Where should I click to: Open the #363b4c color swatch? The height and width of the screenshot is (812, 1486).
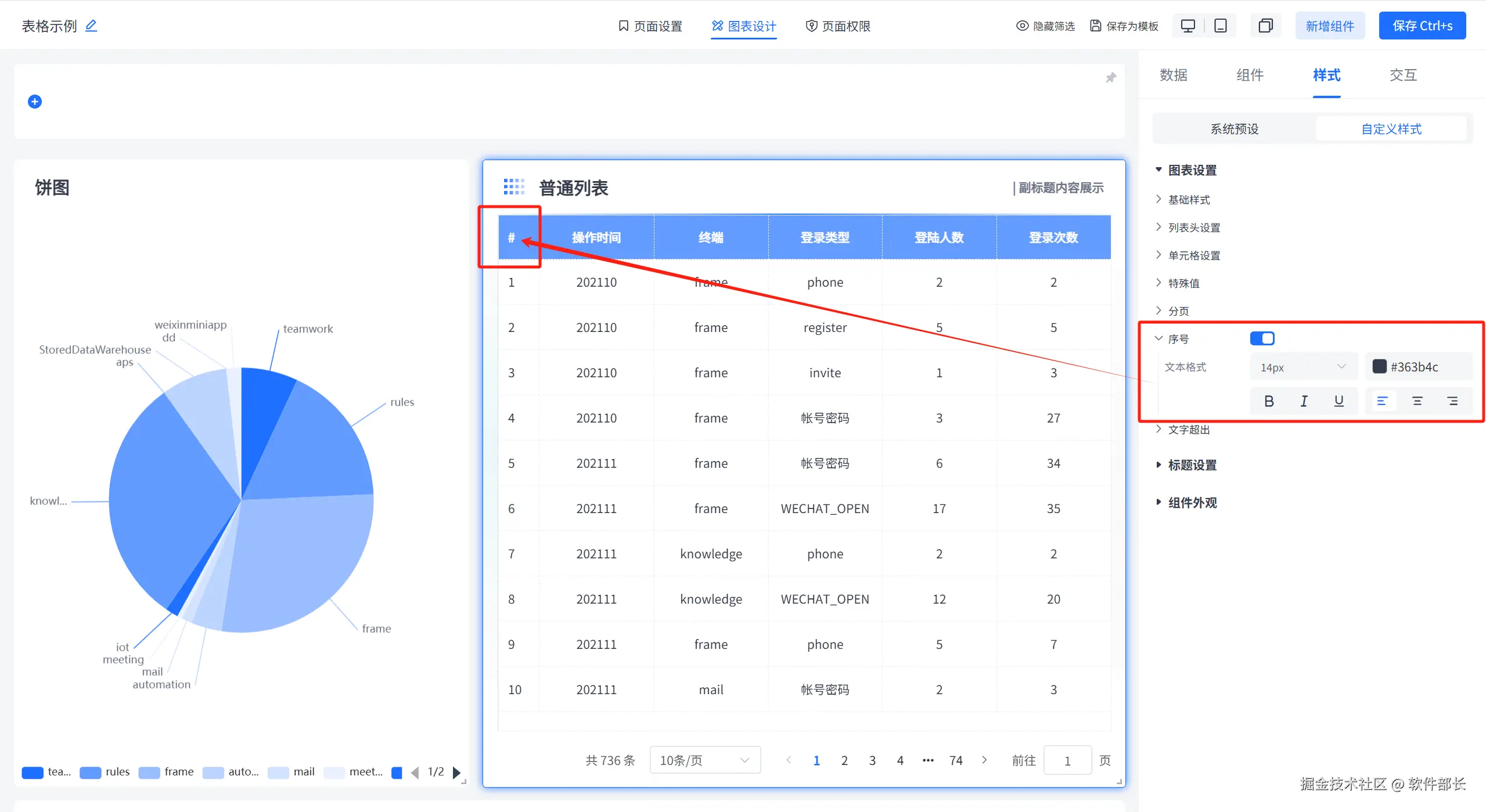tap(1379, 367)
